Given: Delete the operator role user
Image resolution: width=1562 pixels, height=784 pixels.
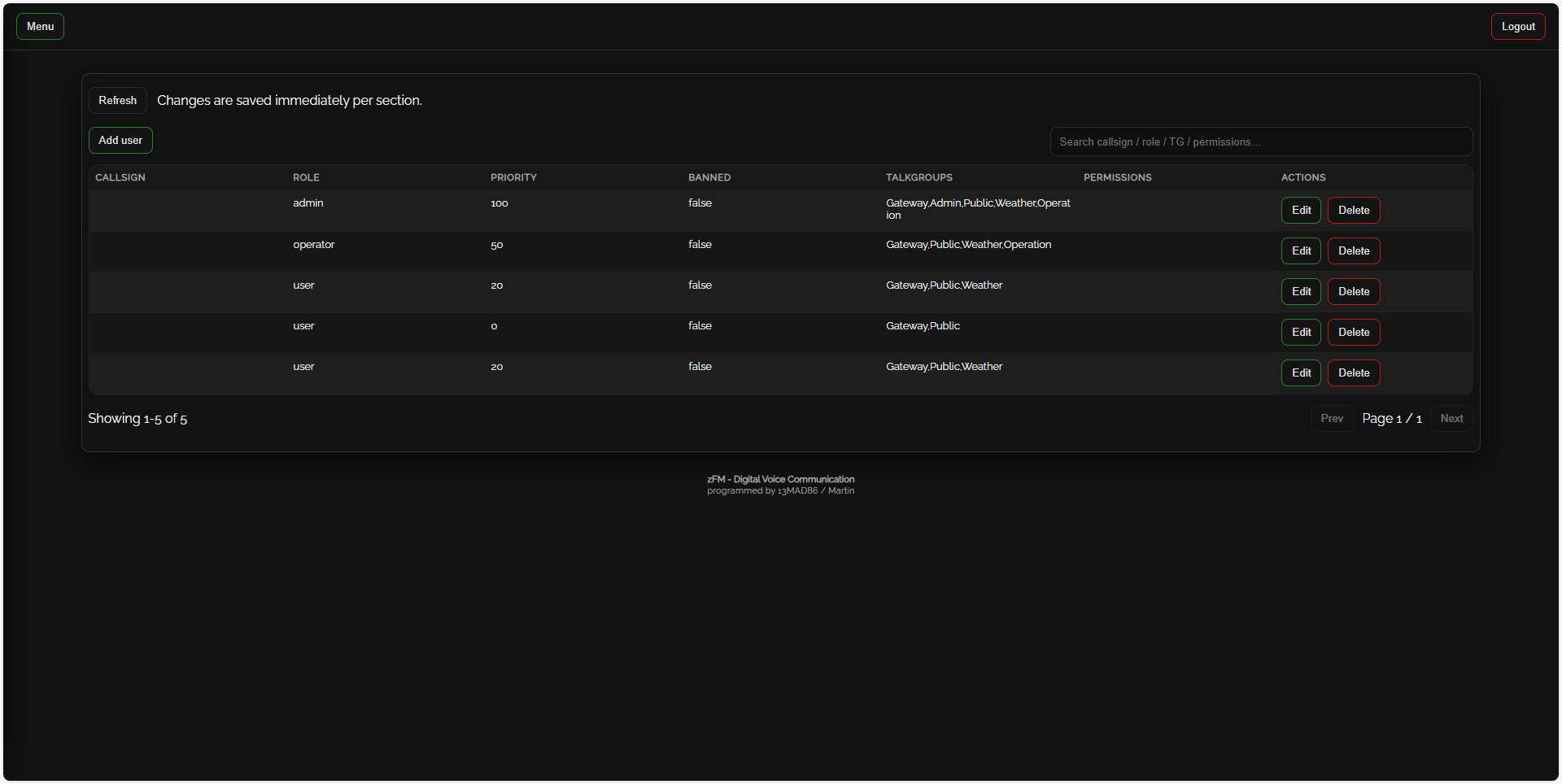Looking at the screenshot, I should point(1353,251).
